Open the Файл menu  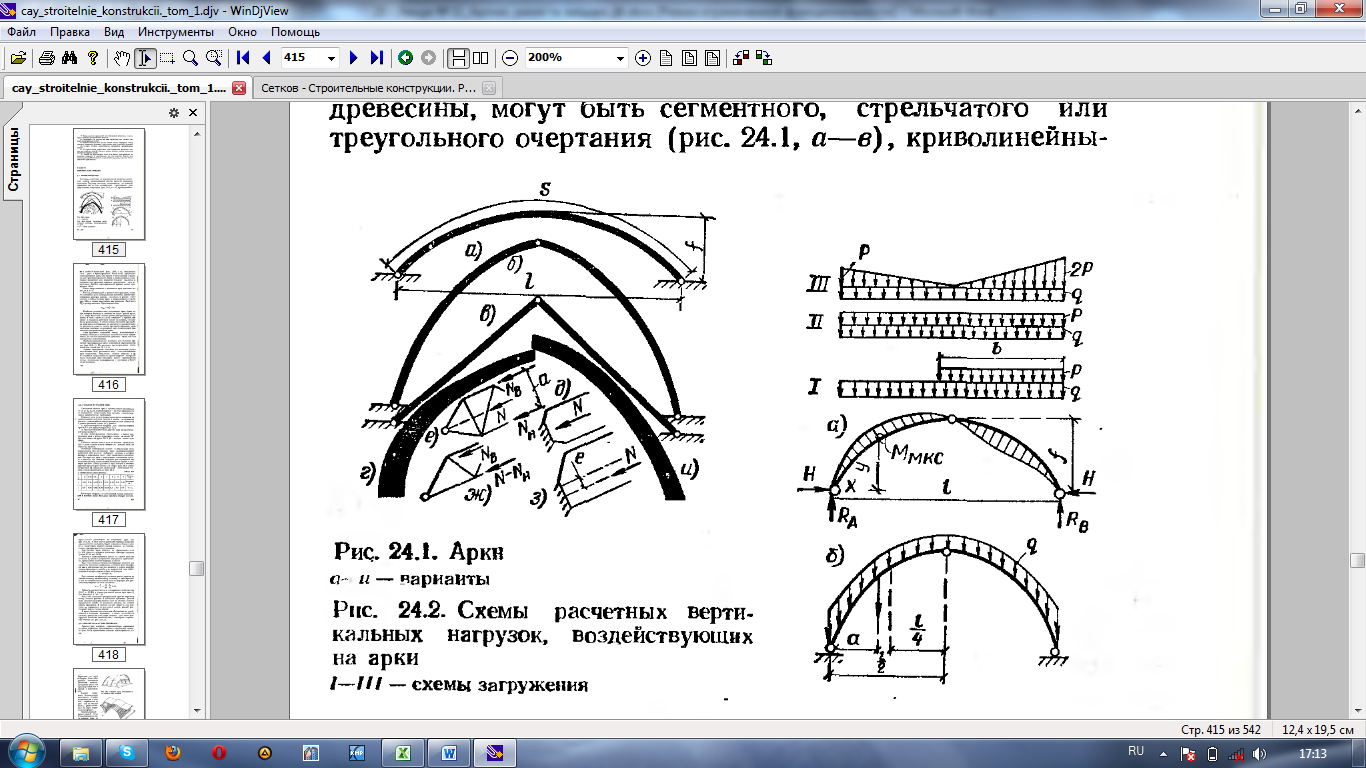pos(21,32)
